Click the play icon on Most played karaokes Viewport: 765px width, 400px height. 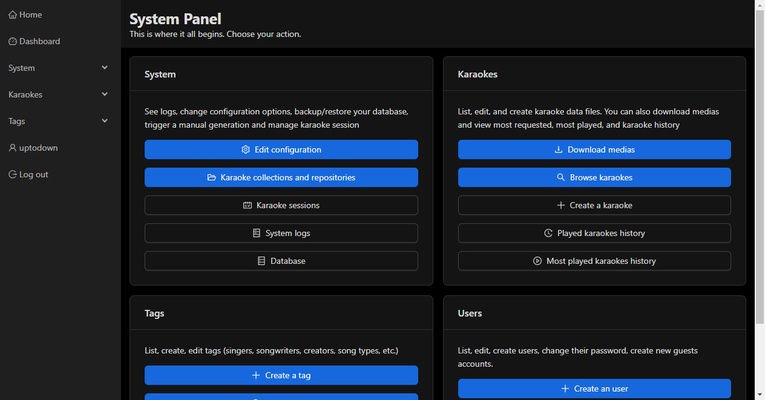point(537,261)
